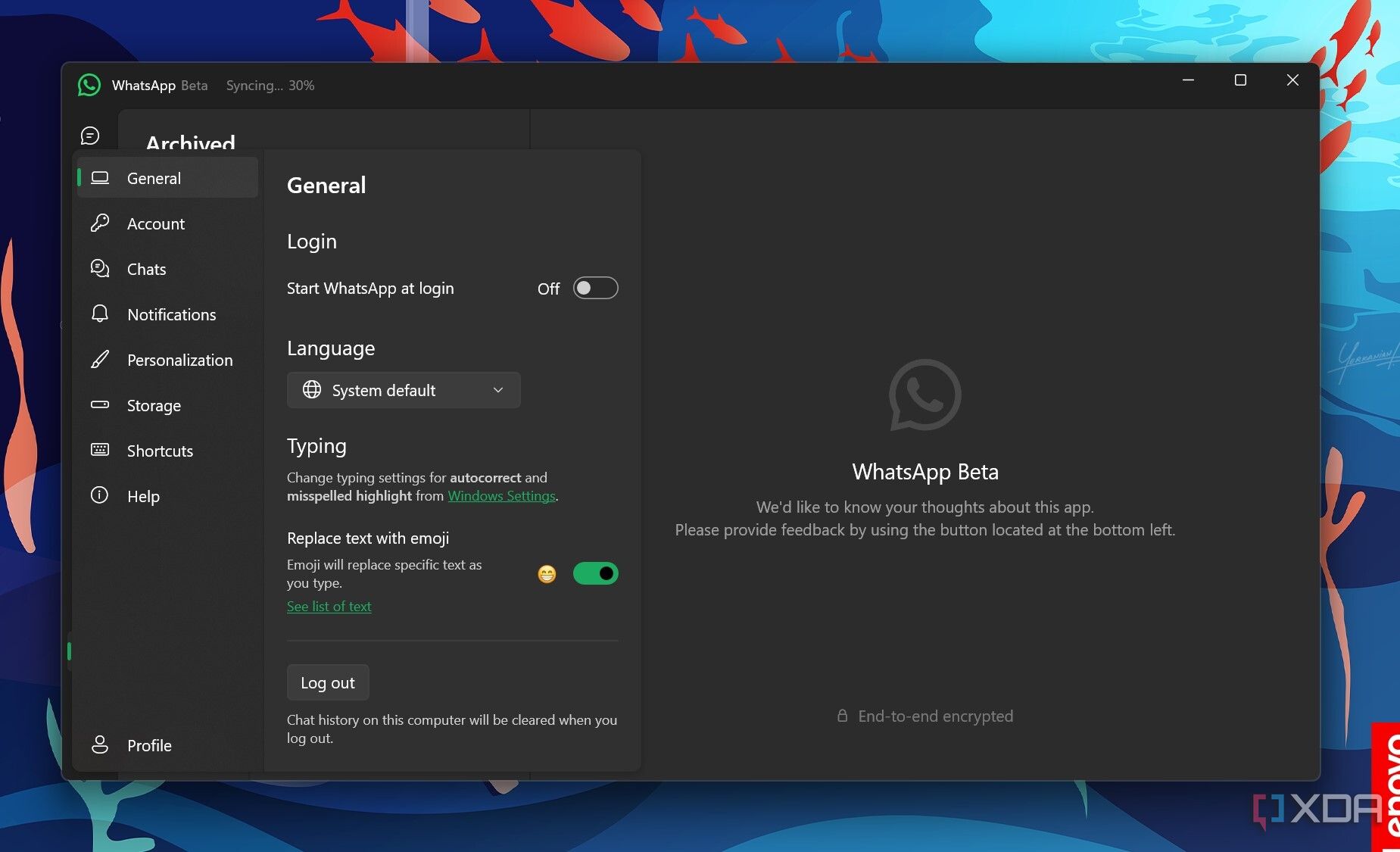Viewport: 1400px width, 852px height.
Task: Open the System default language dropdown
Action: click(x=404, y=390)
